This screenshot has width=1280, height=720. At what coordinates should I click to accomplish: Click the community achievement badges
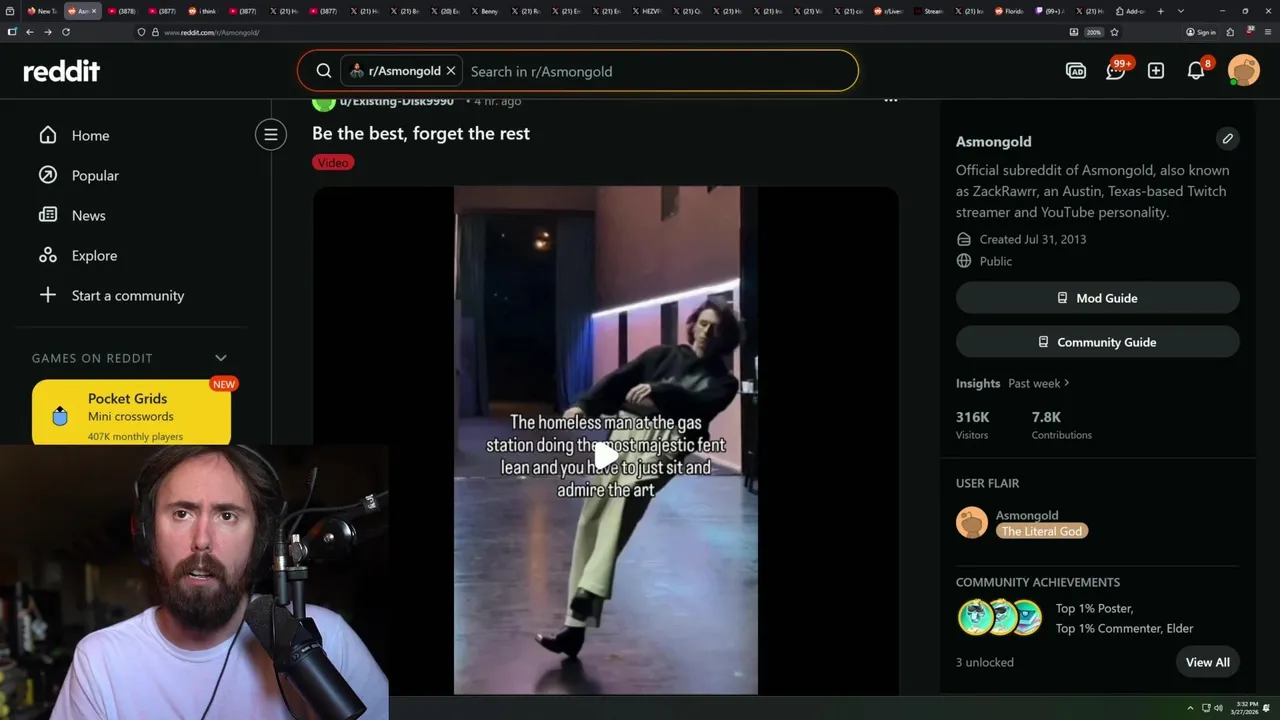pyautogui.click(x=1000, y=618)
